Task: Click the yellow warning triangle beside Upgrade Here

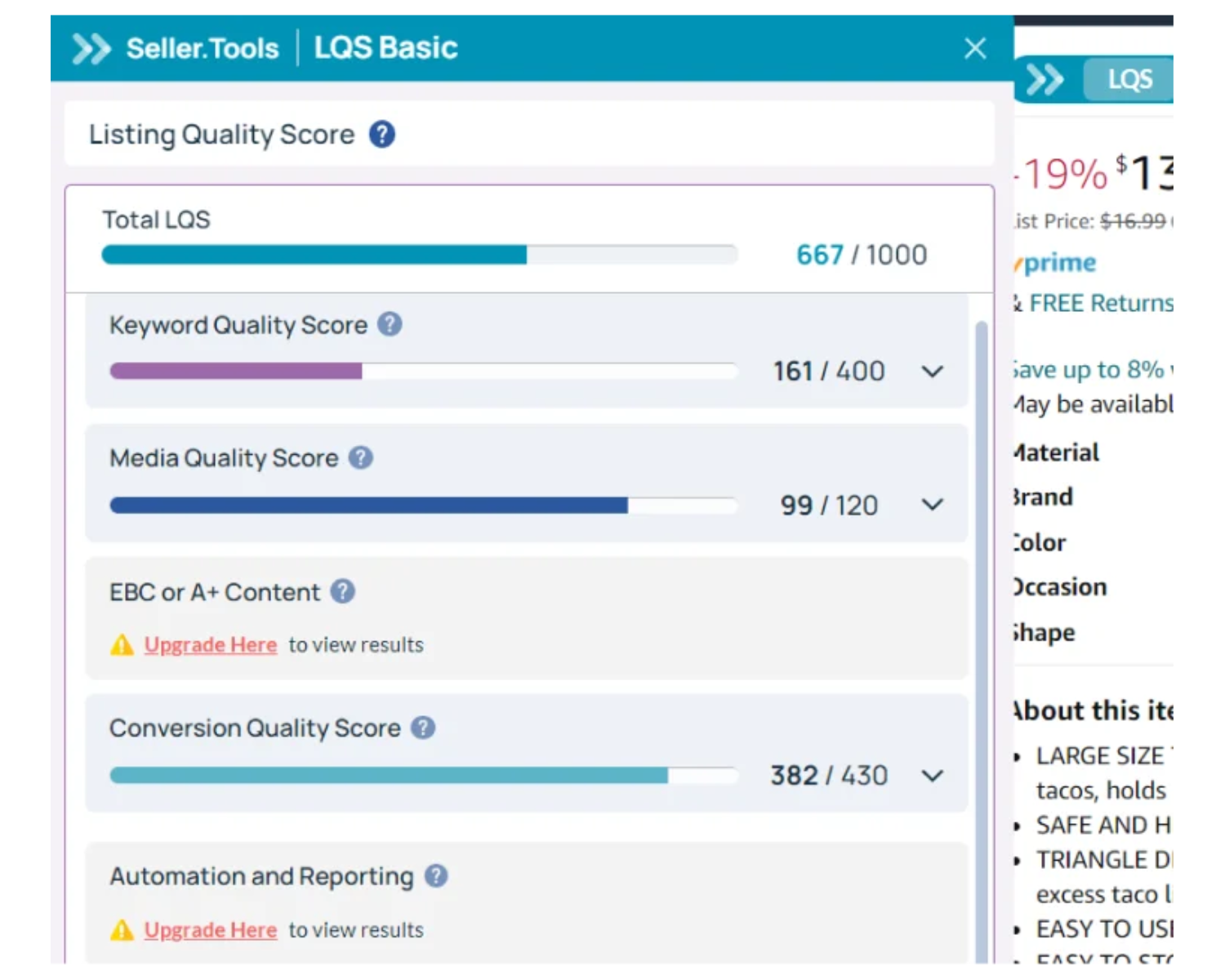Action: 121,644
